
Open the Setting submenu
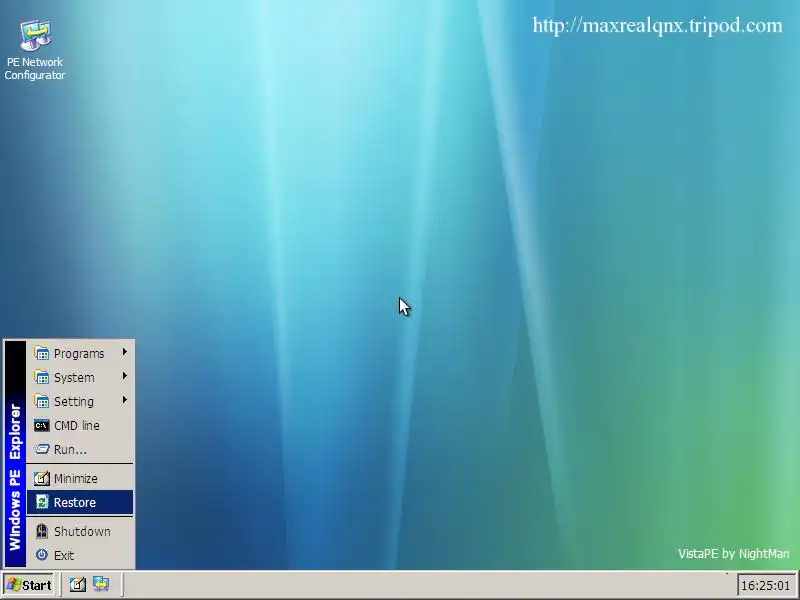[80, 401]
